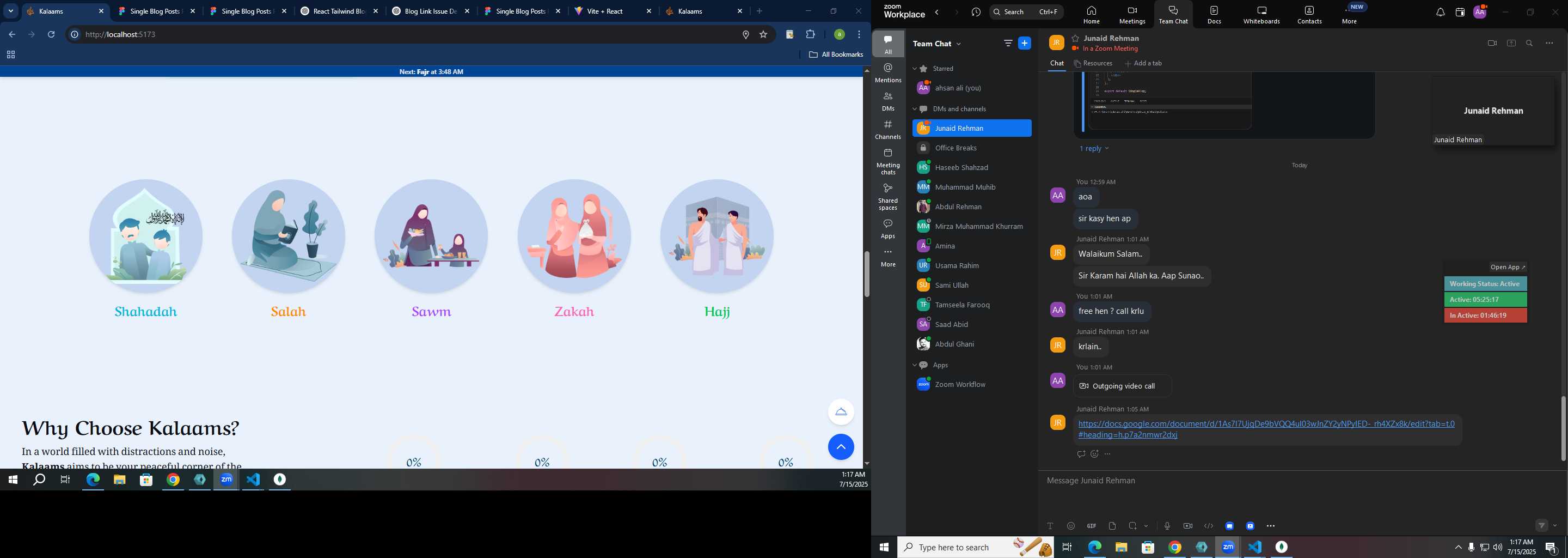Open Shared spaces in the chat sidebar
1568x558 pixels.
888,197
